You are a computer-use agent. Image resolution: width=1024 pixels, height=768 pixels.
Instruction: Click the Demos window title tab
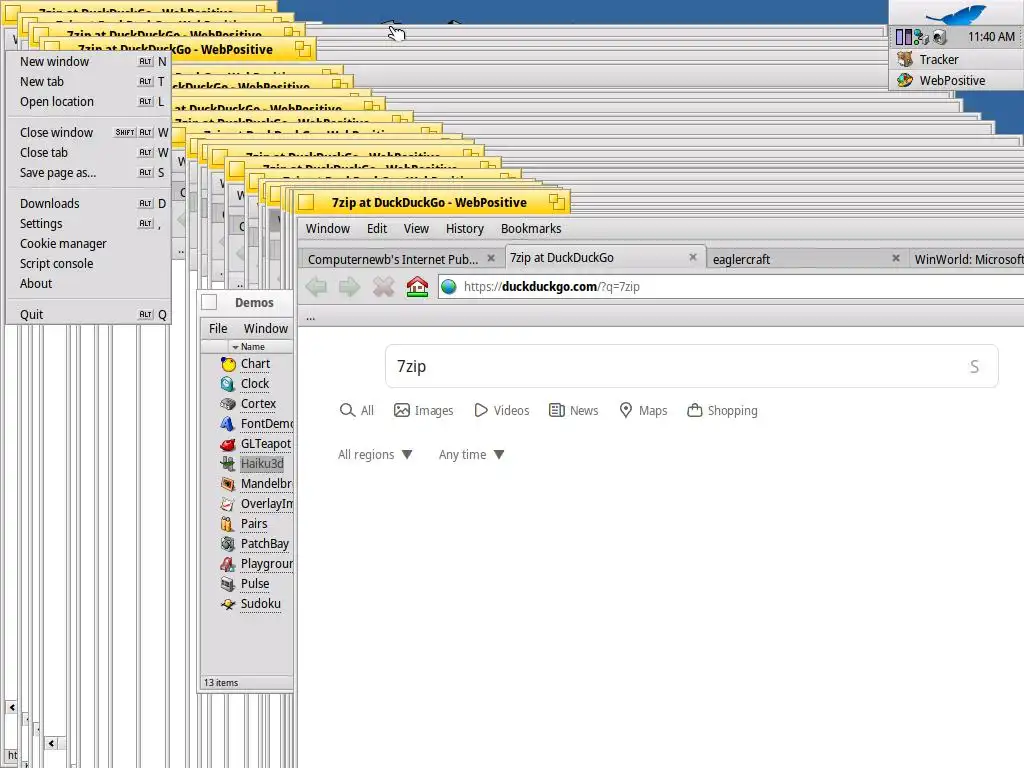(x=245, y=302)
